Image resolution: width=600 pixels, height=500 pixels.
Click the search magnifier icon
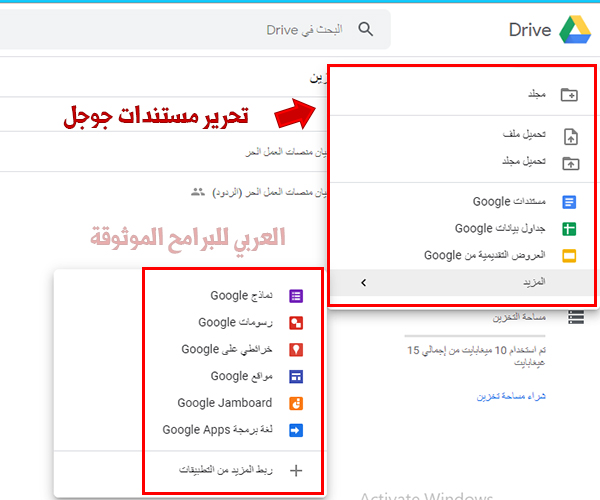pos(365,29)
